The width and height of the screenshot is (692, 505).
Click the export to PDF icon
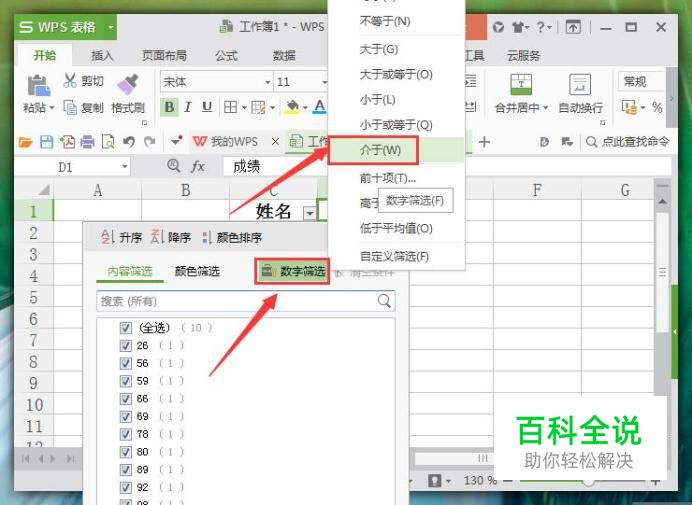(68, 142)
